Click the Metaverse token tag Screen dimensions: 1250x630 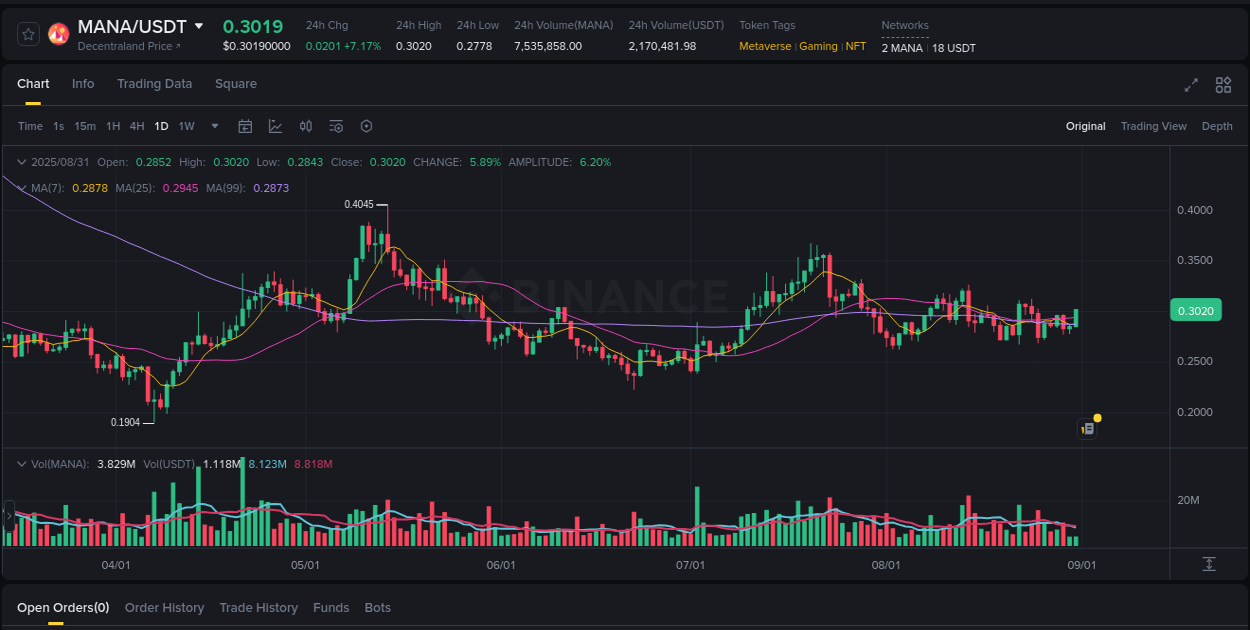pos(765,46)
